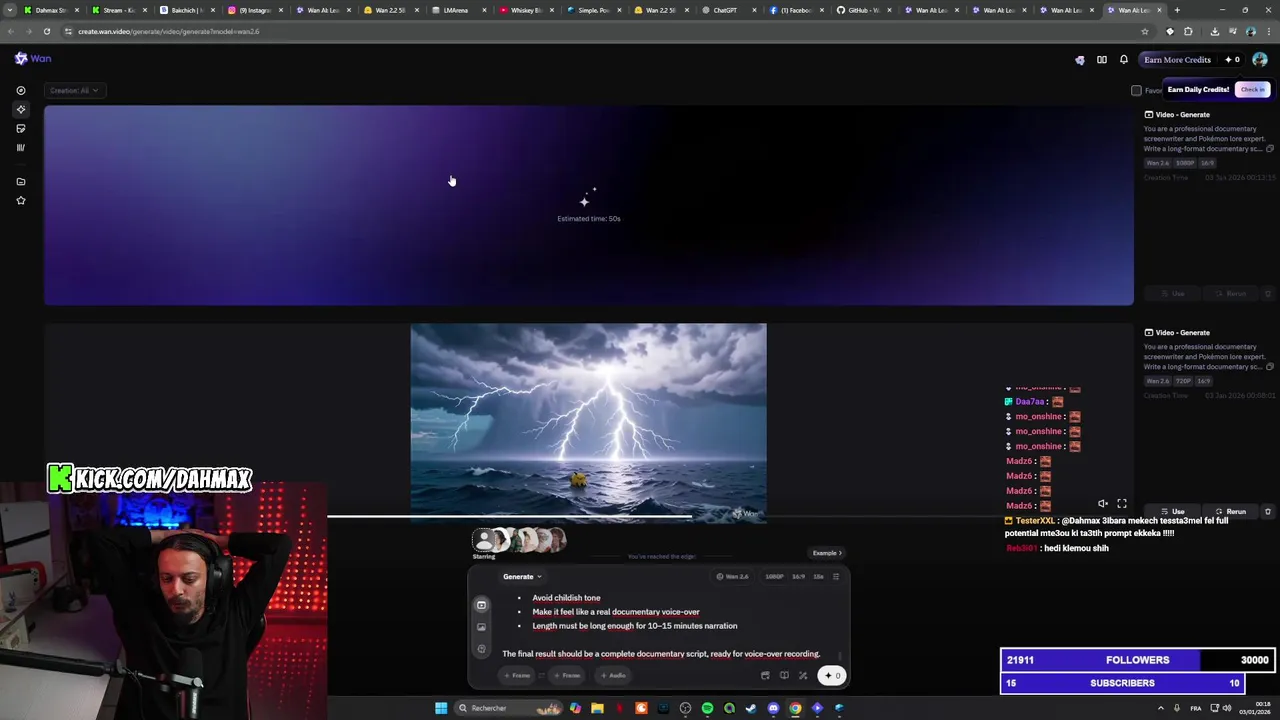
Task: Click the colorful gem icon in header
Action: [x=1079, y=60]
